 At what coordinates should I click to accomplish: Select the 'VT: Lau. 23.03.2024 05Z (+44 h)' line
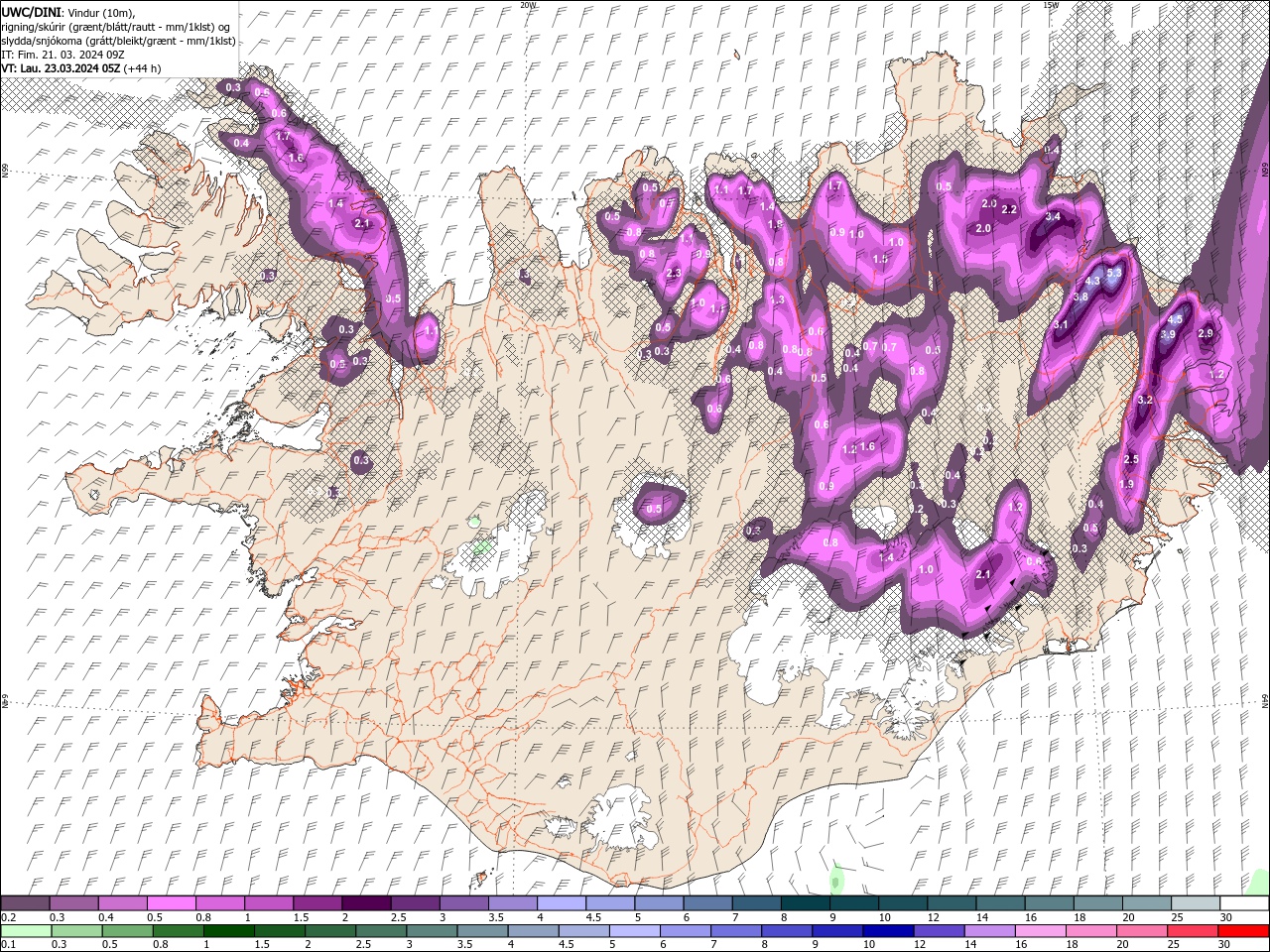pos(81,68)
